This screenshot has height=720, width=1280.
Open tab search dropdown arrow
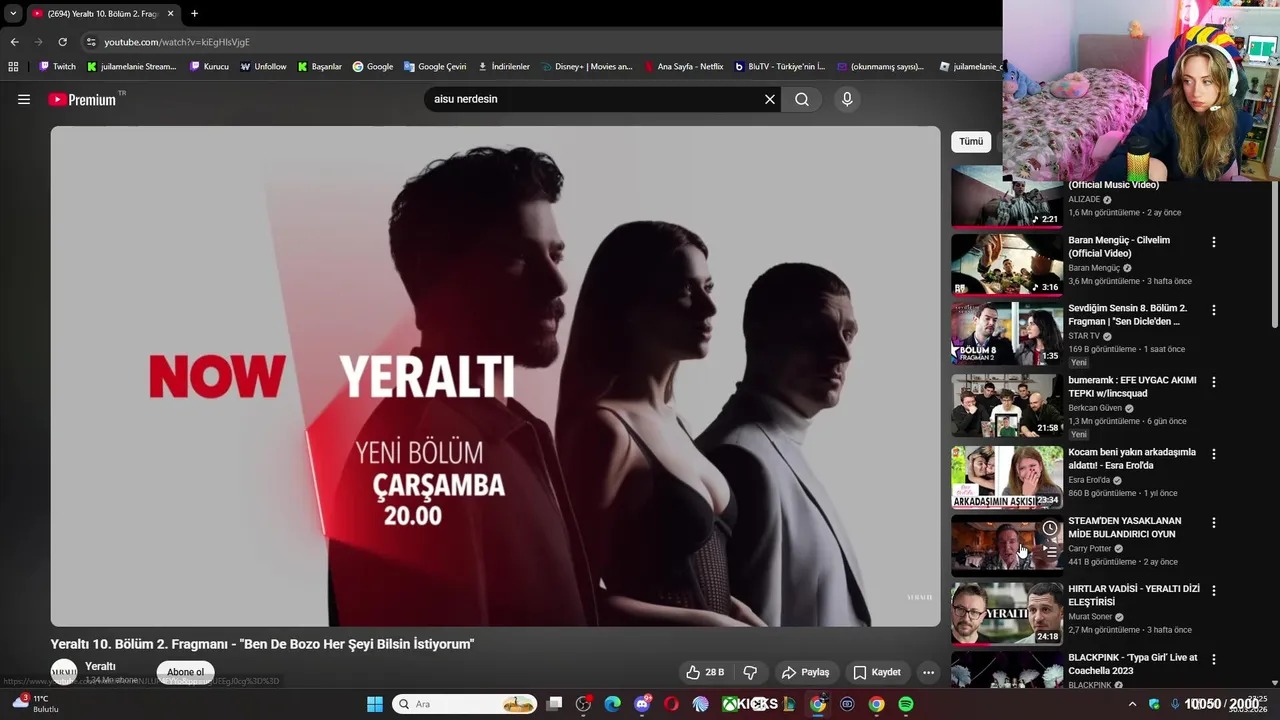pos(13,14)
